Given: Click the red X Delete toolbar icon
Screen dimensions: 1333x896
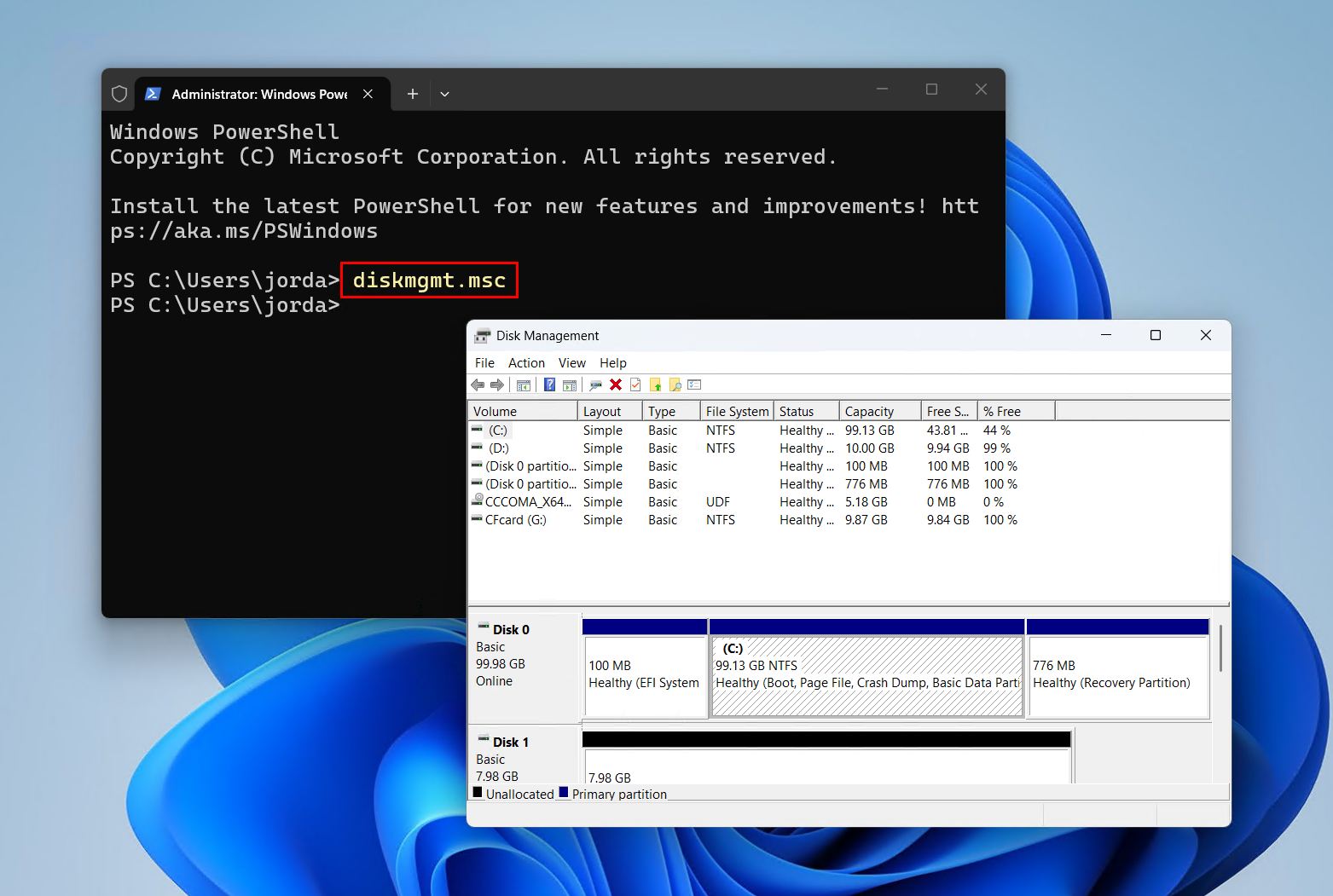Looking at the screenshot, I should (x=616, y=385).
